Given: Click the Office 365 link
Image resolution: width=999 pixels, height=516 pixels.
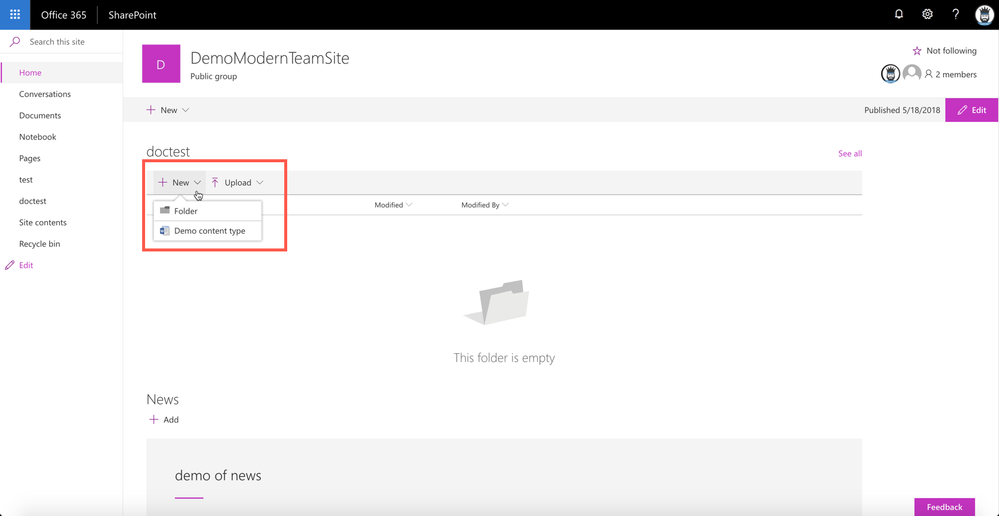Looking at the screenshot, I should [64, 15].
